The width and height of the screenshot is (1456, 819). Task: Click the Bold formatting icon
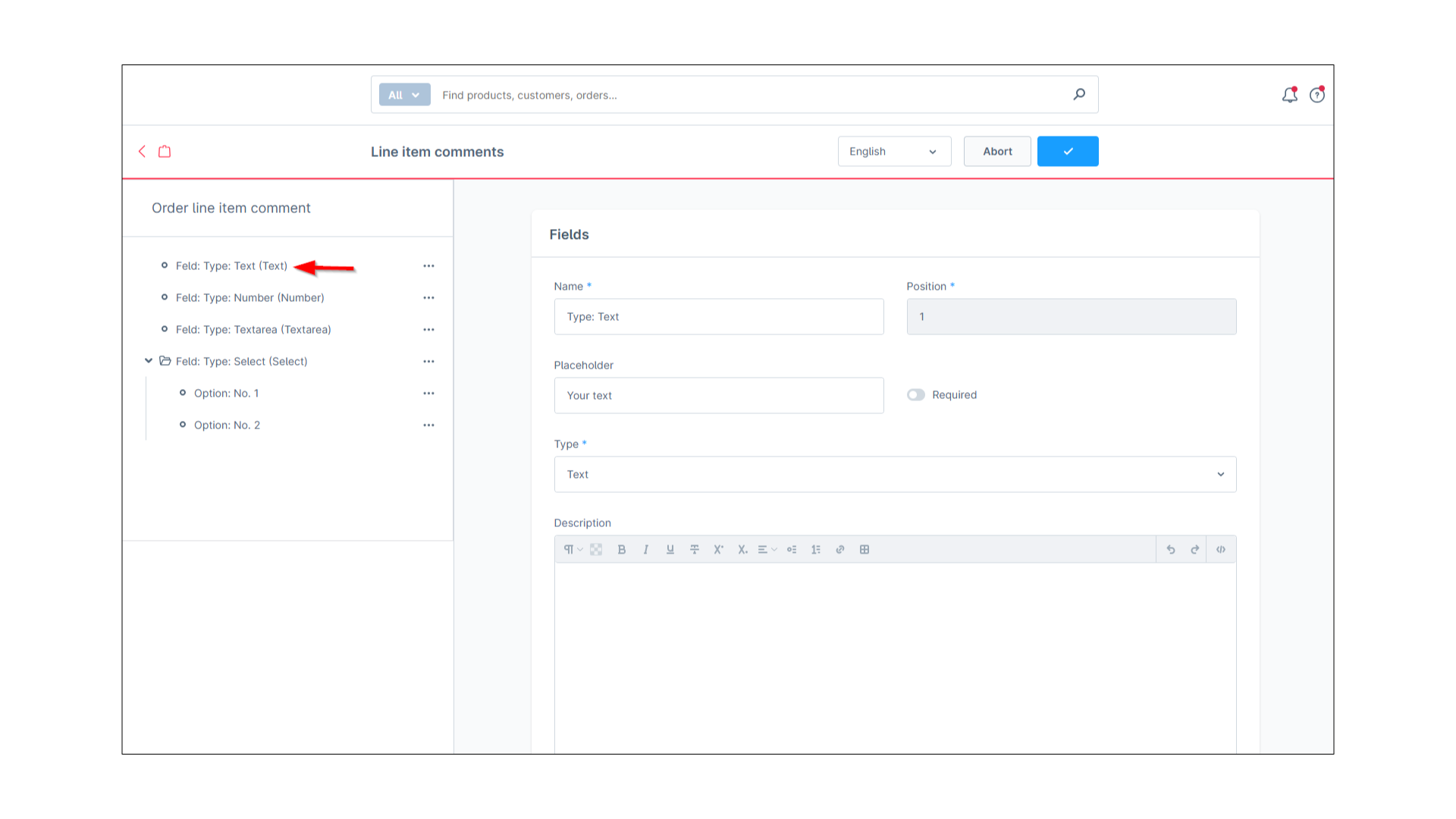(621, 549)
